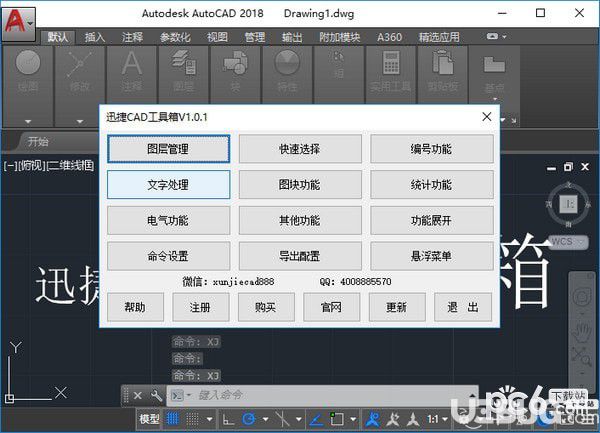Switch to the 插入 ribbon tab
Screen dimensions: 600x433
pyautogui.click(x=95, y=37)
